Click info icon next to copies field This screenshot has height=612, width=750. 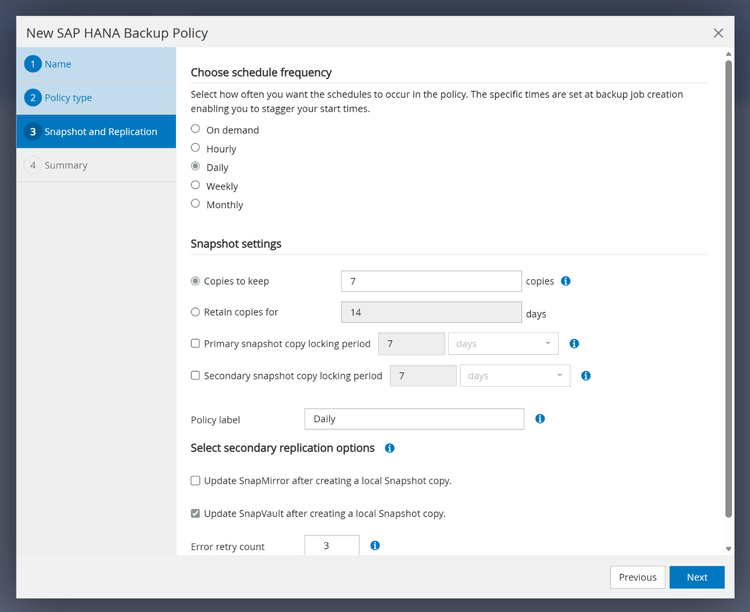point(566,281)
